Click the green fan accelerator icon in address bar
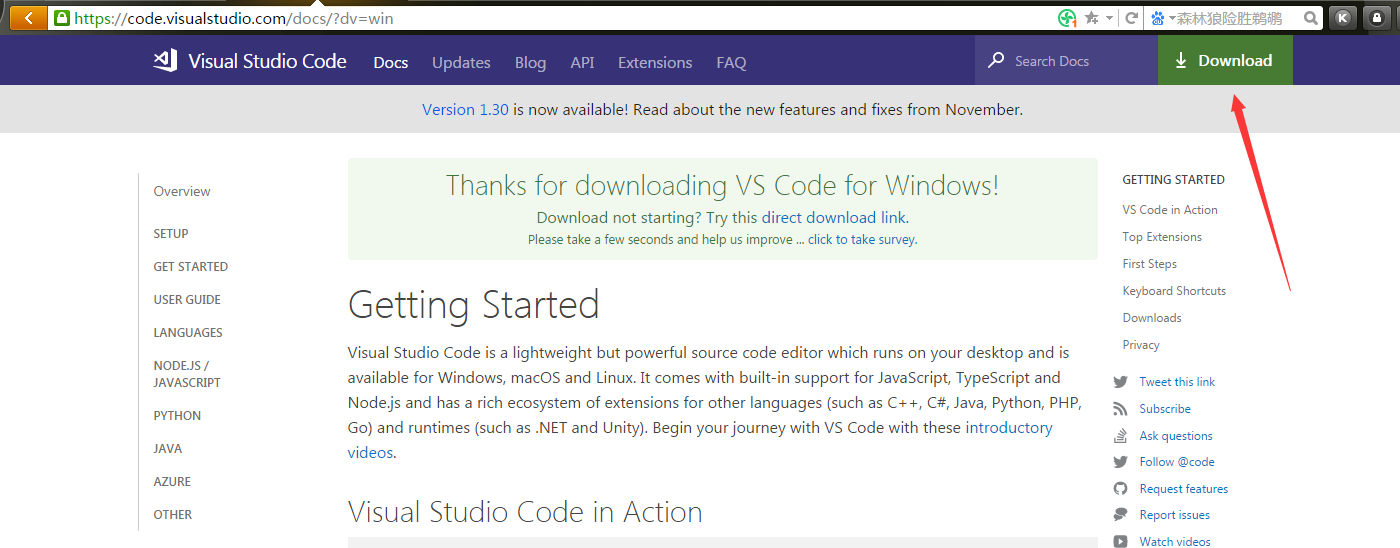 [x=1067, y=18]
